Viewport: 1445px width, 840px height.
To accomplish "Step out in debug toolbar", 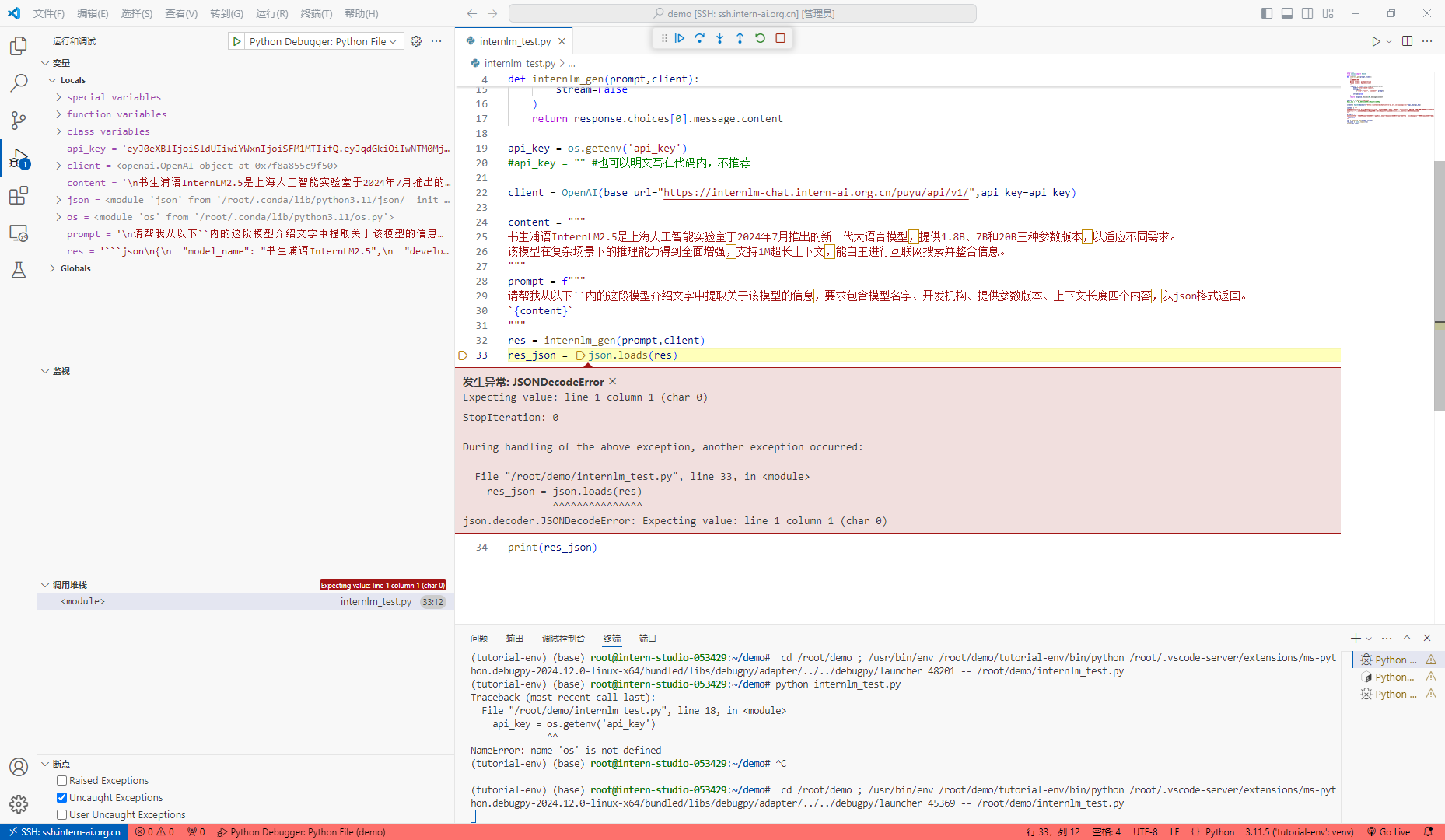I will click(x=740, y=38).
